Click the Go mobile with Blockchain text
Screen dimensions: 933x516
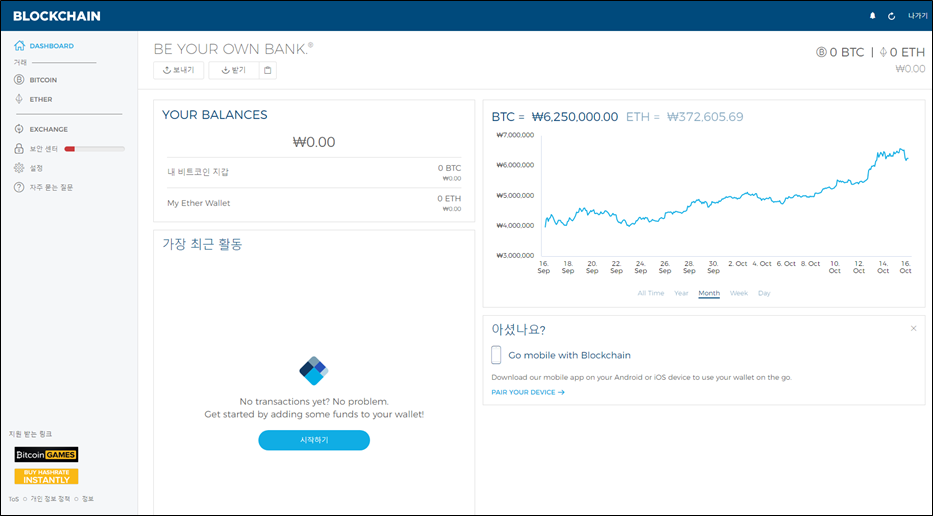tap(569, 355)
